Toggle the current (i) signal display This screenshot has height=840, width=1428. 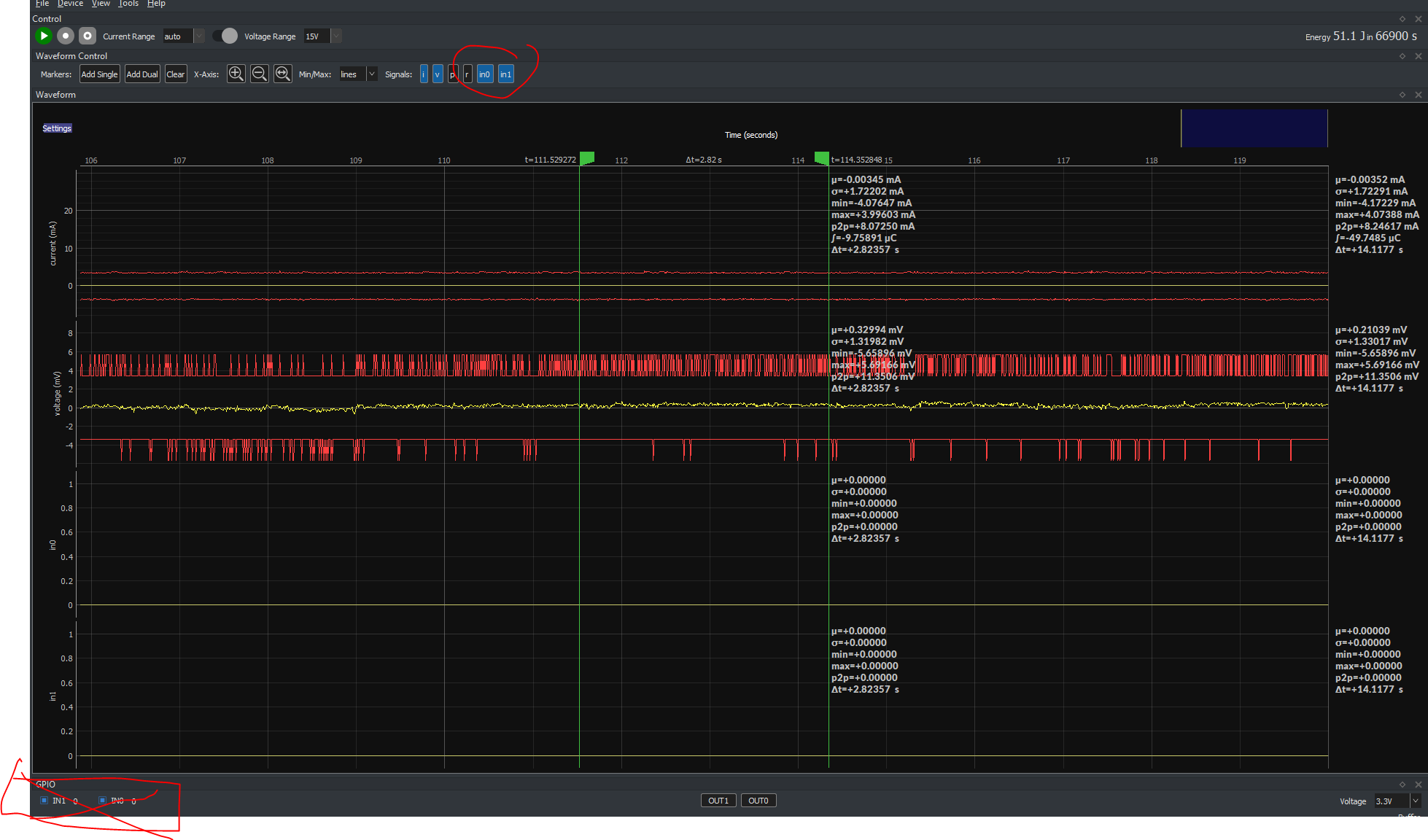[x=423, y=74]
